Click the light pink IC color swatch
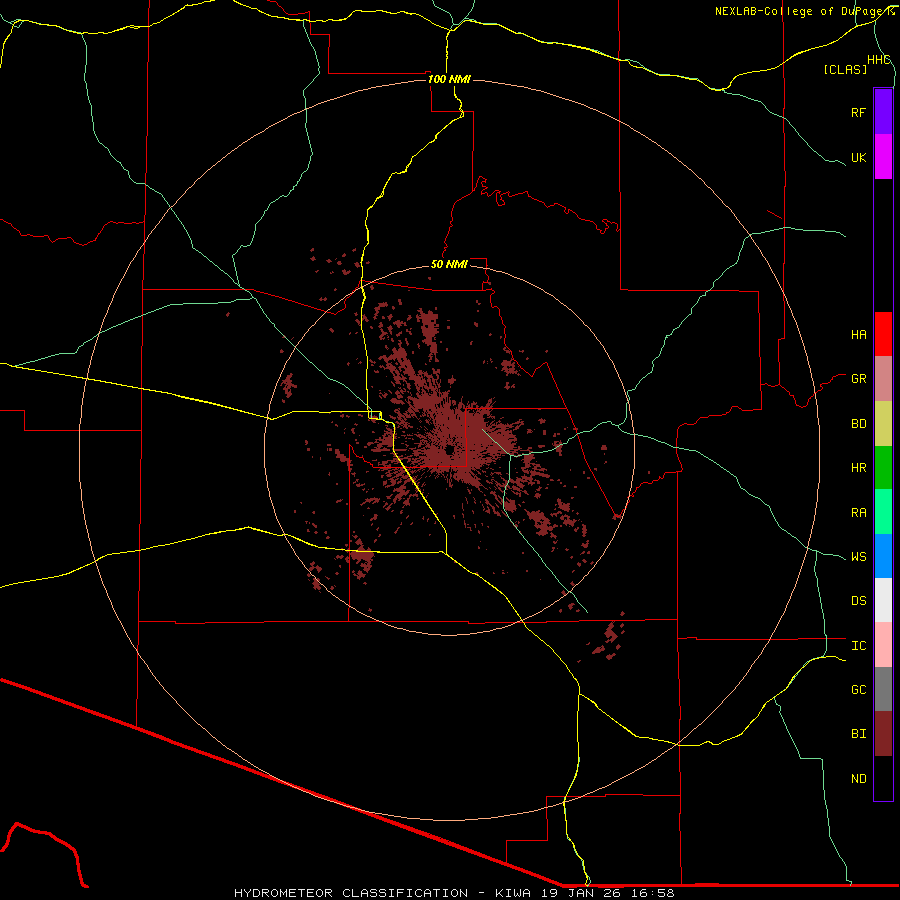The height and width of the screenshot is (900, 900). pyautogui.click(x=883, y=645)
